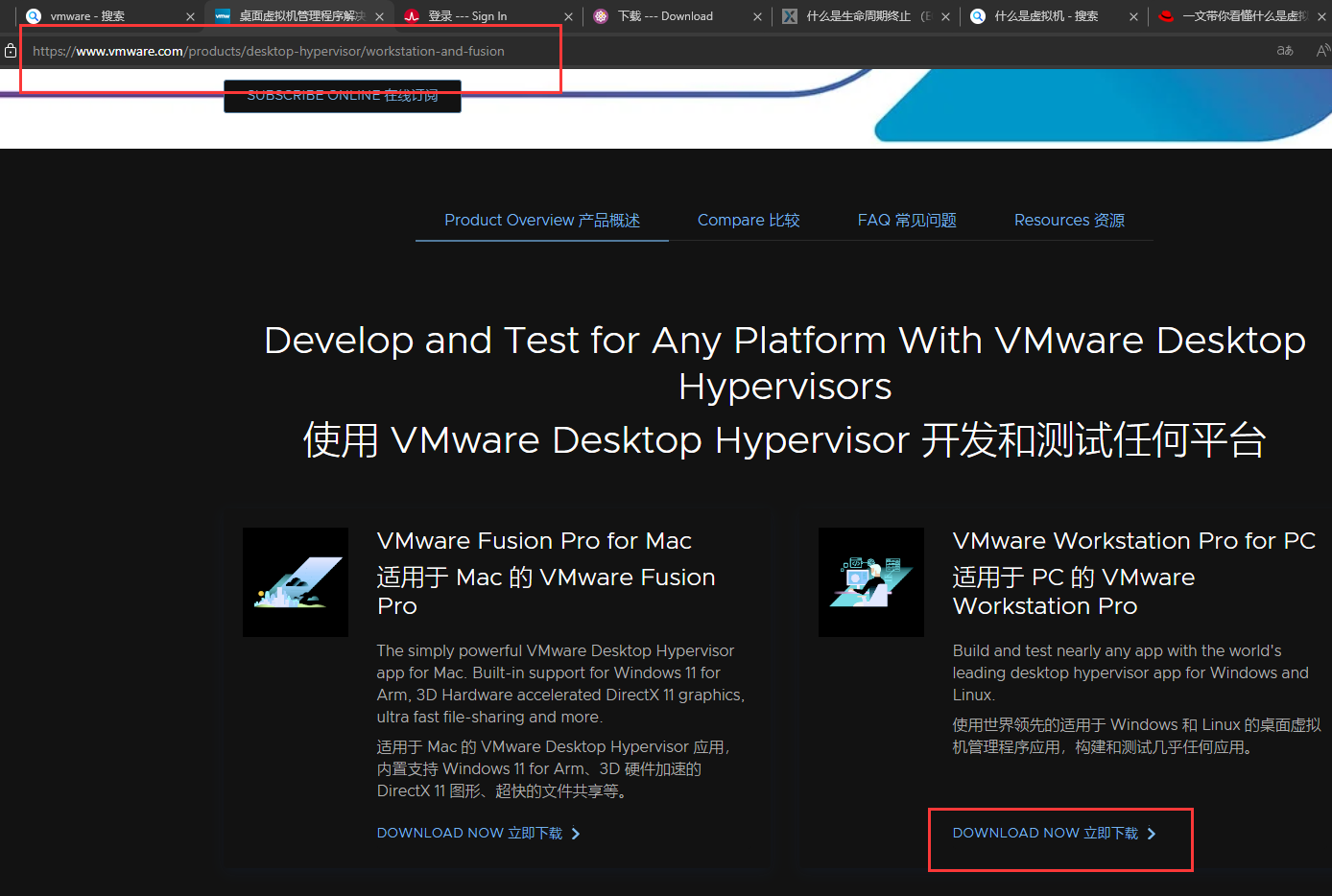The image size is (1332, 896).
Task: Click the '使用世界领先的适用于 Windows 和 Linux' paragraph
Action: [x=1137, y=736]
